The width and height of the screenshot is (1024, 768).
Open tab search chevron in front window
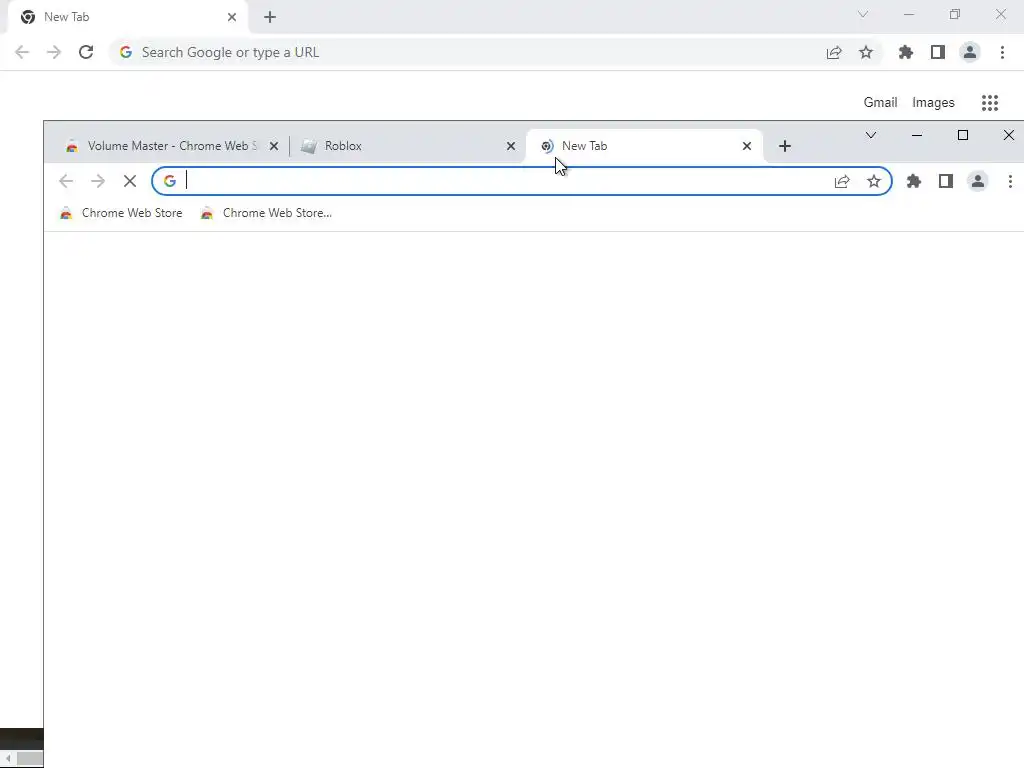point(871,135)
